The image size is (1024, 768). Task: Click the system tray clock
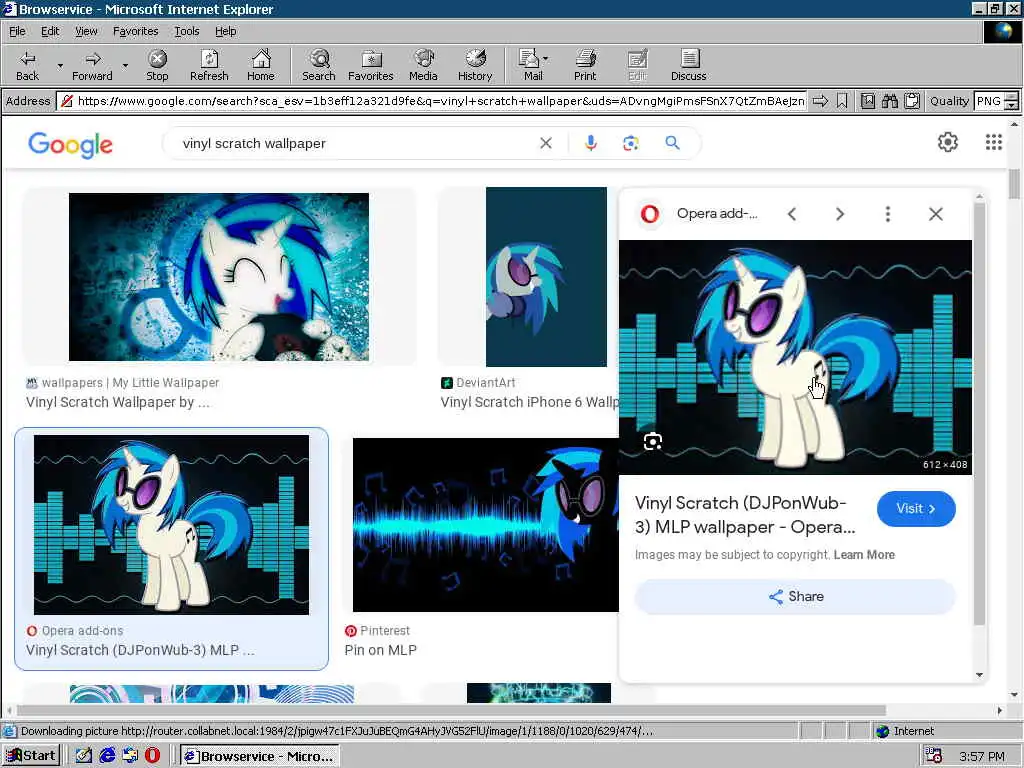click(x=982, y=757)
